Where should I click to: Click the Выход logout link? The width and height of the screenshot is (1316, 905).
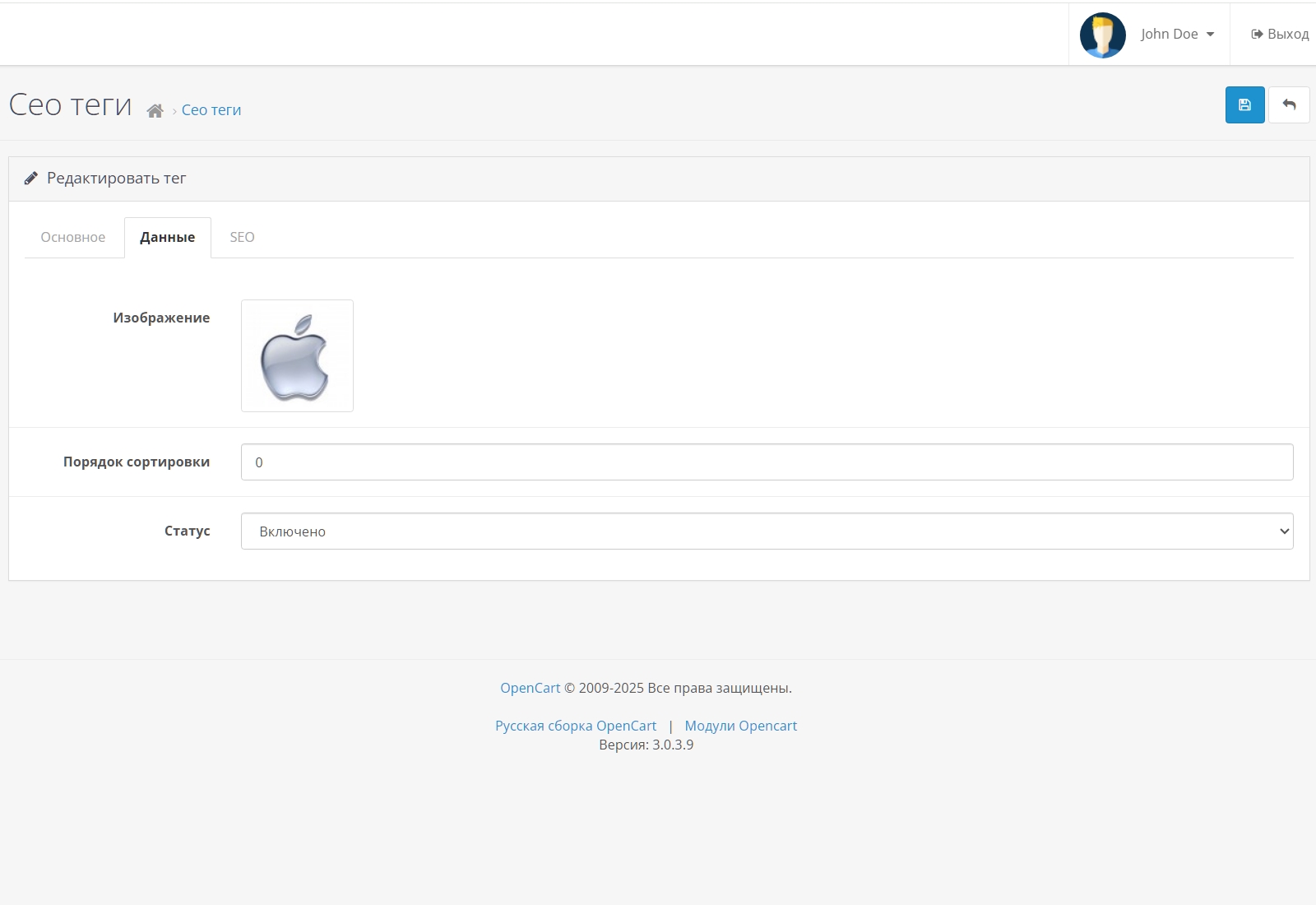click(x=1280, y=35)
